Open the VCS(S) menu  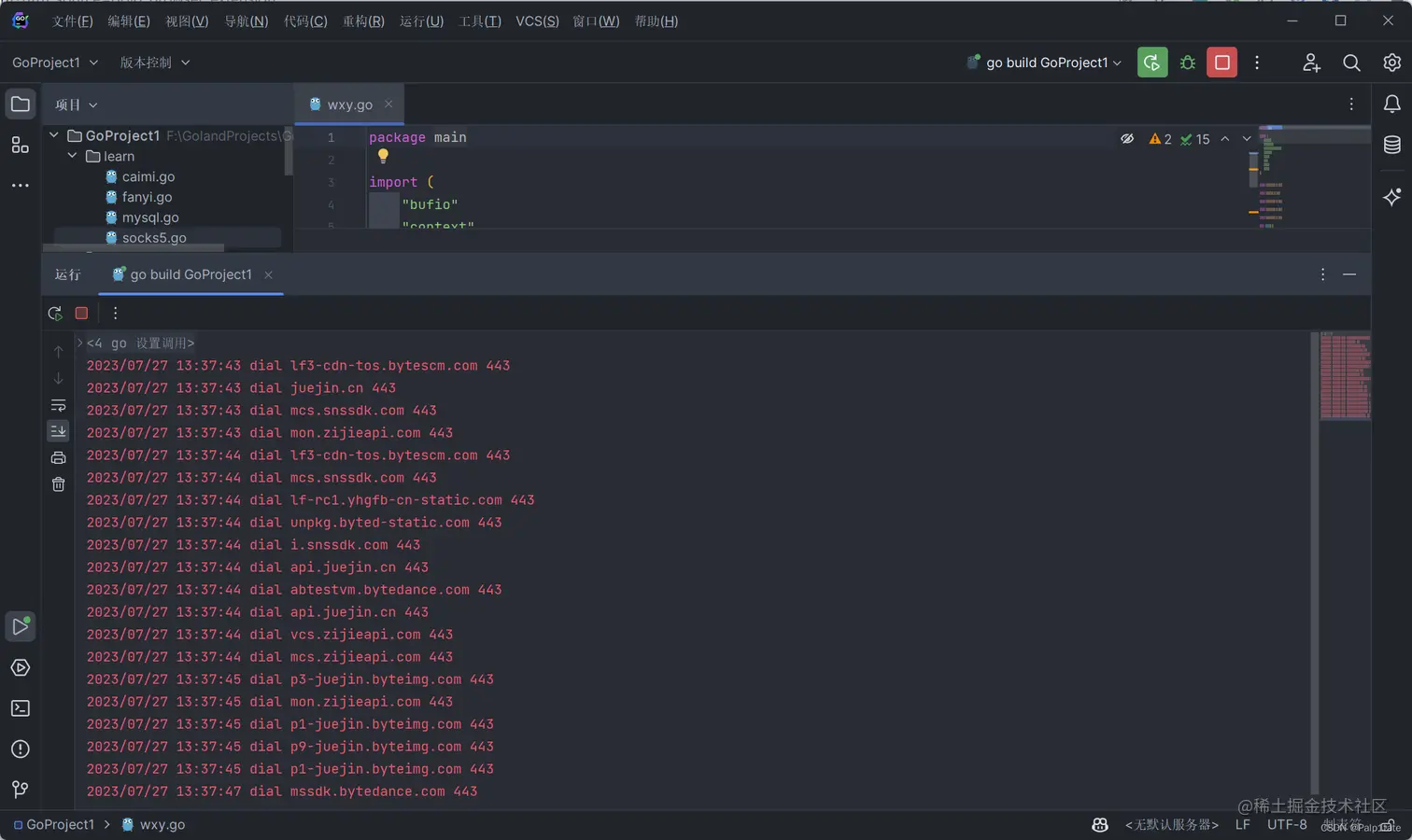click(538, 21)
